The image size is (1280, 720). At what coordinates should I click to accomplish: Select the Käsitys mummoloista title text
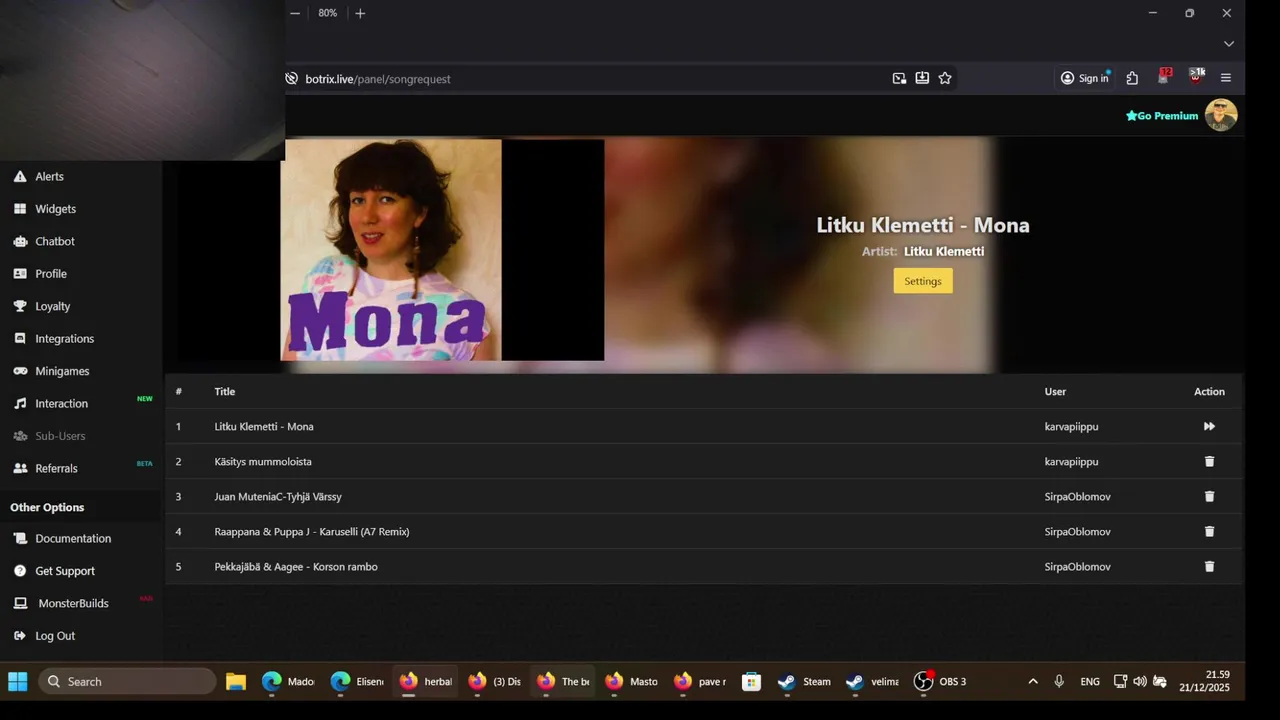(x=263, y=461)
